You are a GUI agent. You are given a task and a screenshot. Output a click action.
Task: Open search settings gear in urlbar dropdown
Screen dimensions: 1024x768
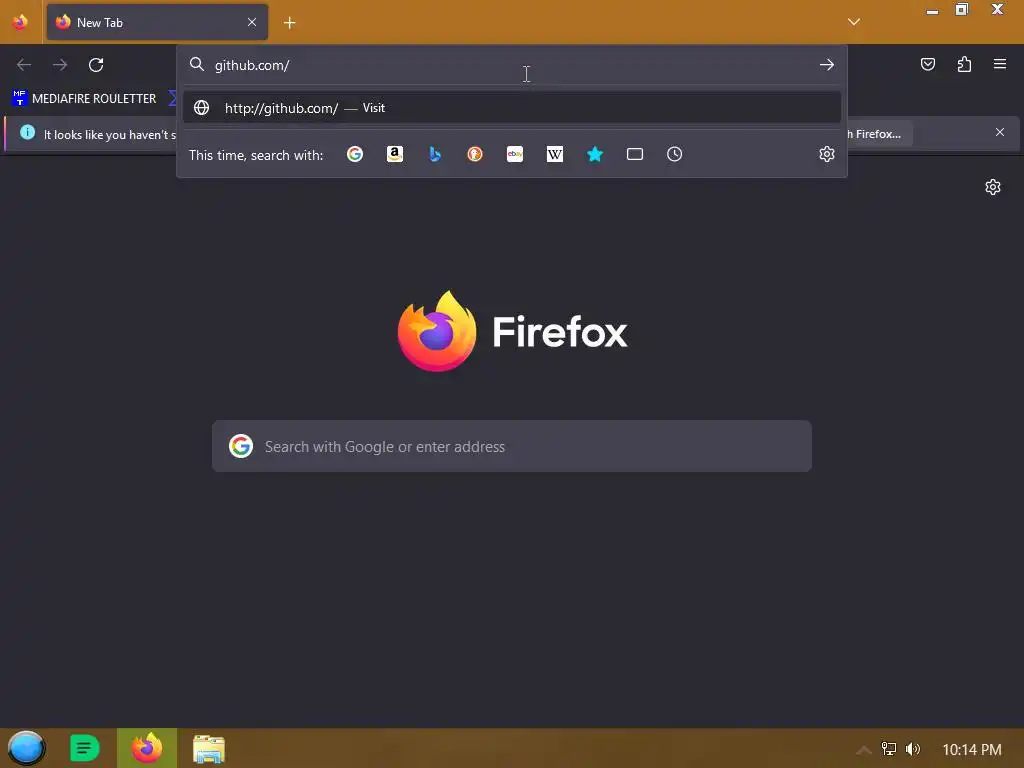(827, 154)
